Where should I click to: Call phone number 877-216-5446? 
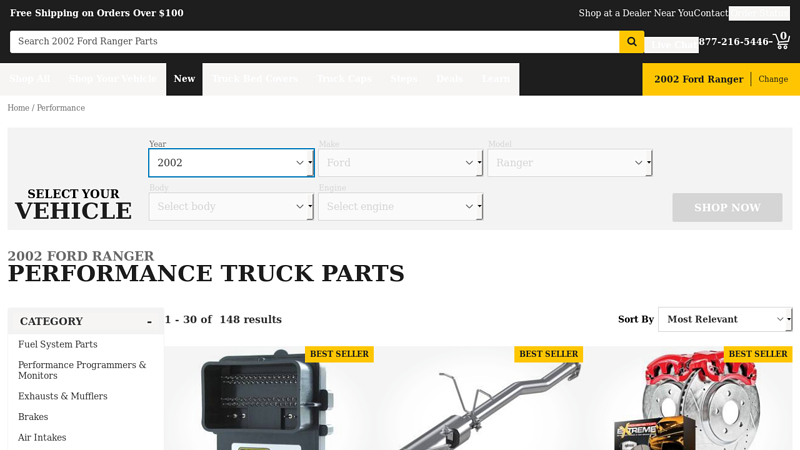735,42
